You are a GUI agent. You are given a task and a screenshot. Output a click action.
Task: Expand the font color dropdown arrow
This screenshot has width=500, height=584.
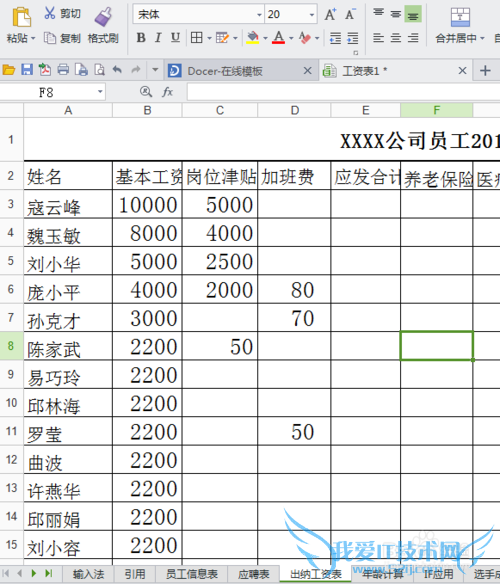[x=291, y=38]
